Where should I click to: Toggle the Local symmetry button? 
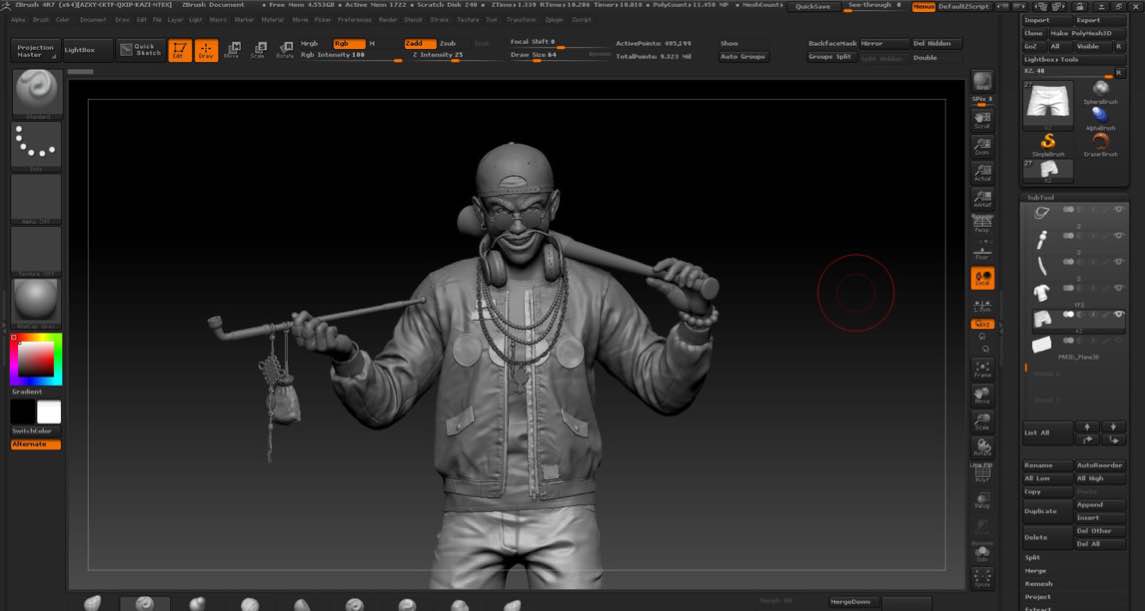pyautogui.click(x=982, y=279)
